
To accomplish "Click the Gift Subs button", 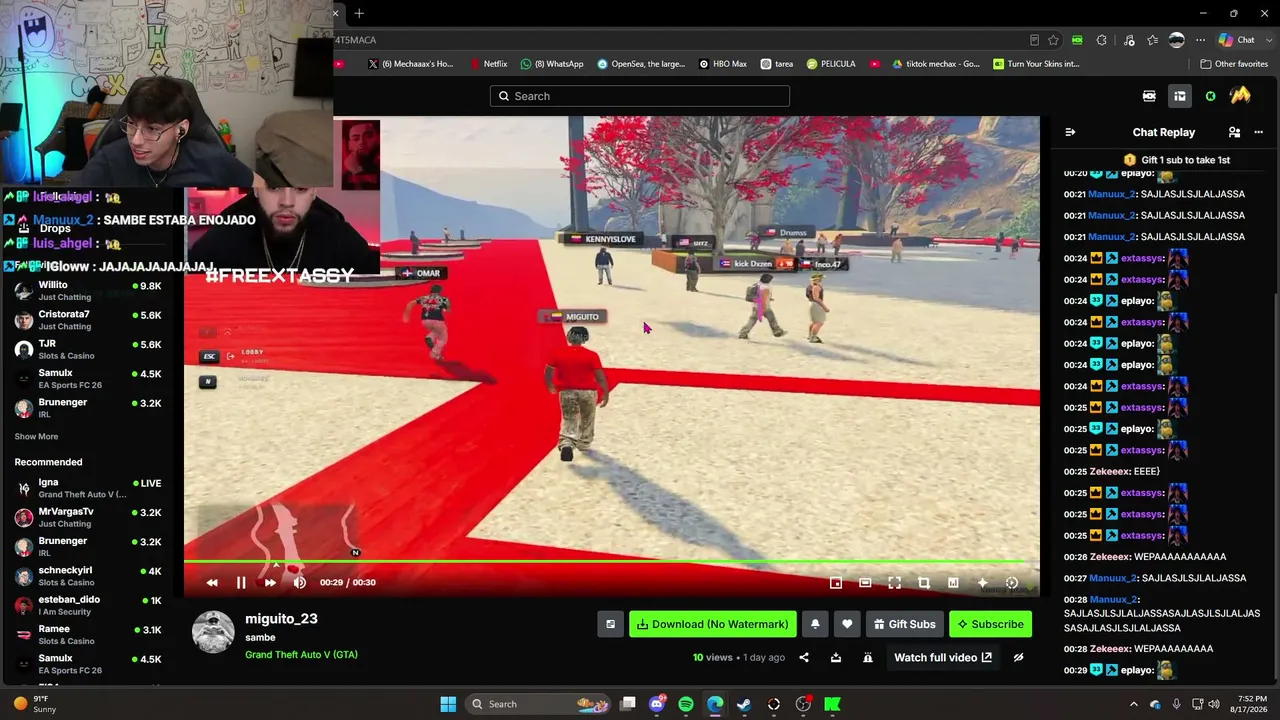I will coord(904,624).
